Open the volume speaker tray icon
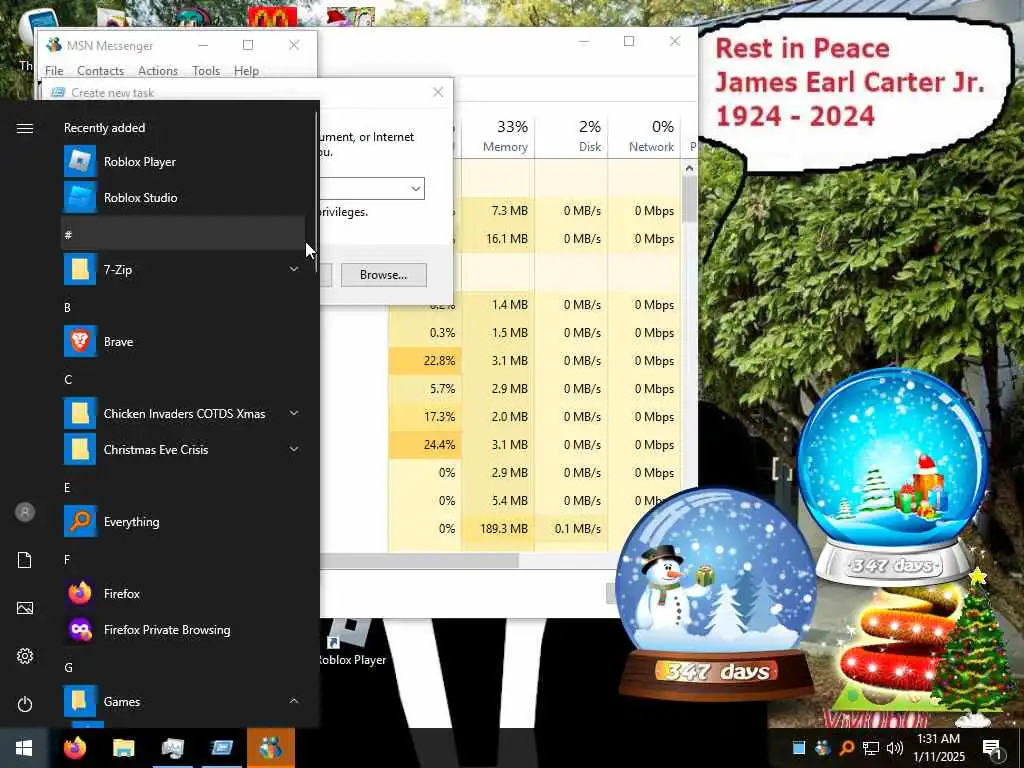Screen dimensions: 1024x768 895,748
